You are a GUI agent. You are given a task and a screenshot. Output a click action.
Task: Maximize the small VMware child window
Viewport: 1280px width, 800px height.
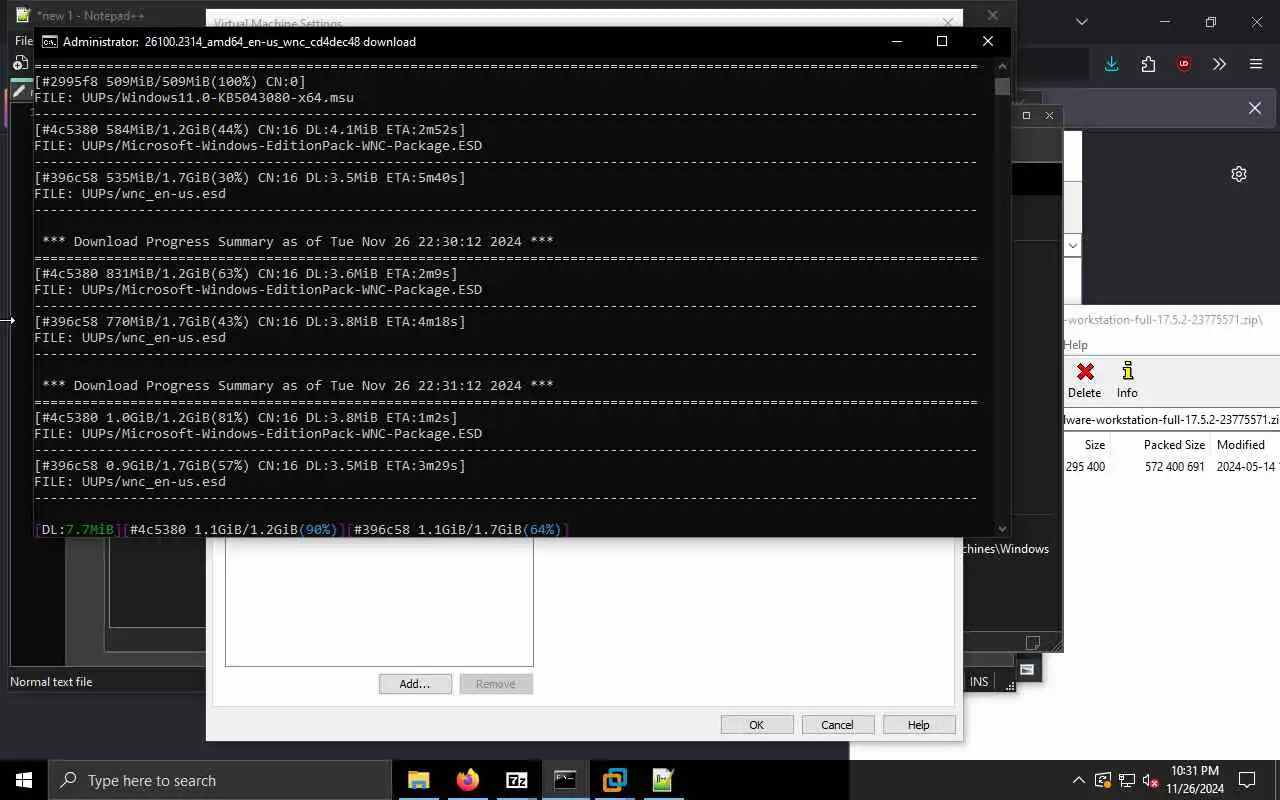(1026, 116)
